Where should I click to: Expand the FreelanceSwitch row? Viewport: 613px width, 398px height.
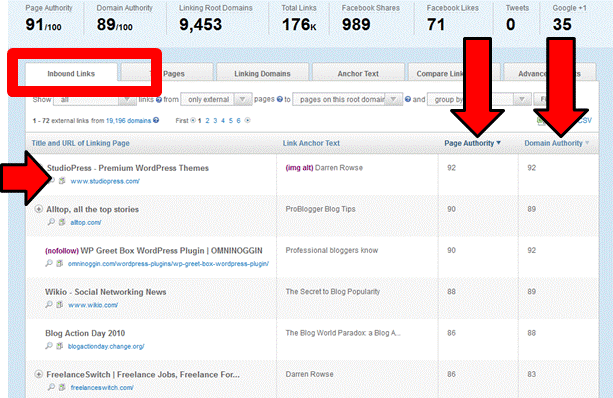(x=38, y=374)
